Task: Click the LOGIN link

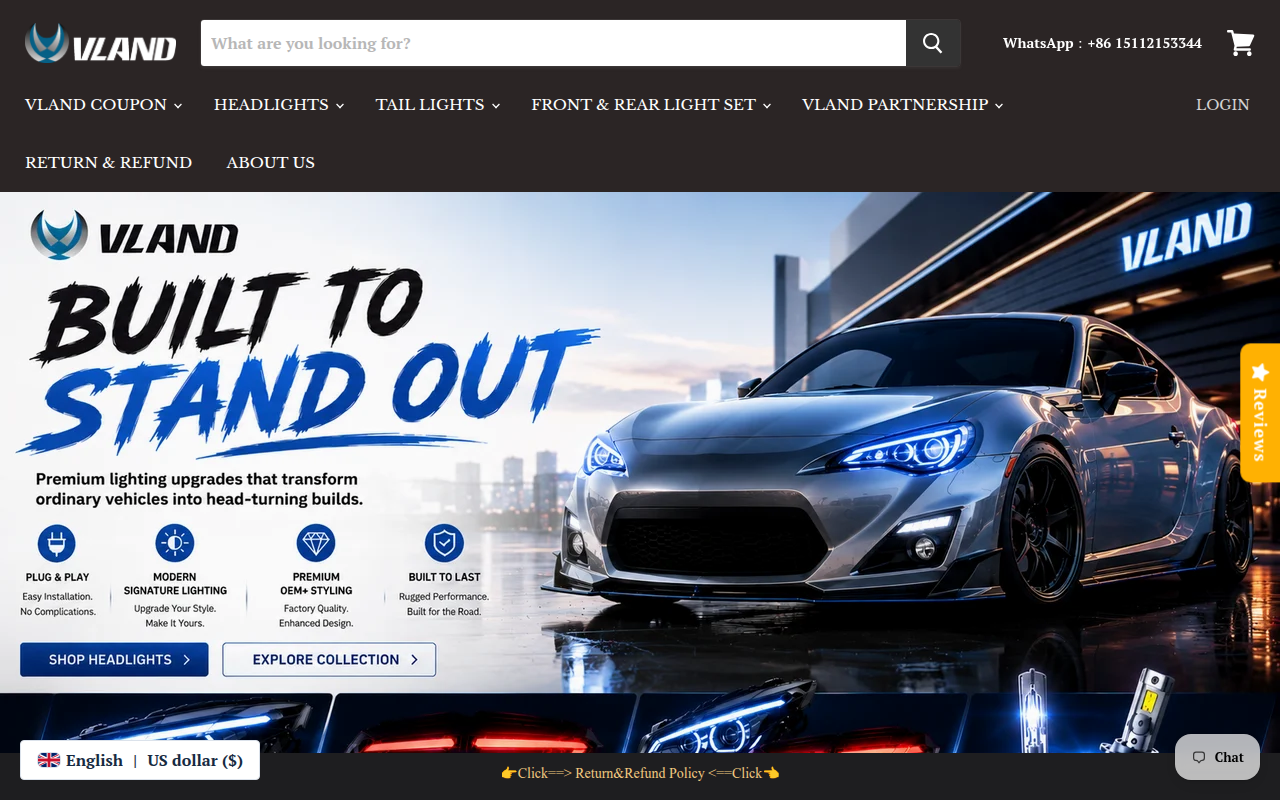Action: (1223, 105)
